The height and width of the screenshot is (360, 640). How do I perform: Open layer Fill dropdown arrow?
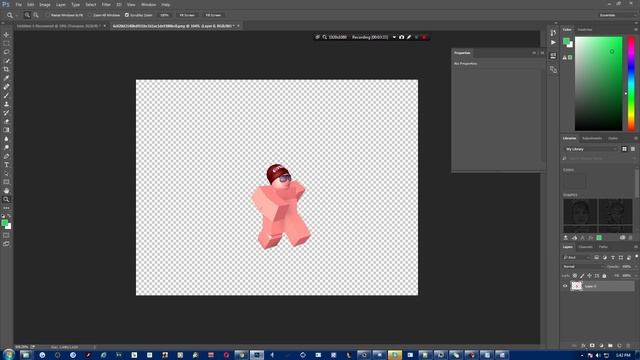pos(635,276)
